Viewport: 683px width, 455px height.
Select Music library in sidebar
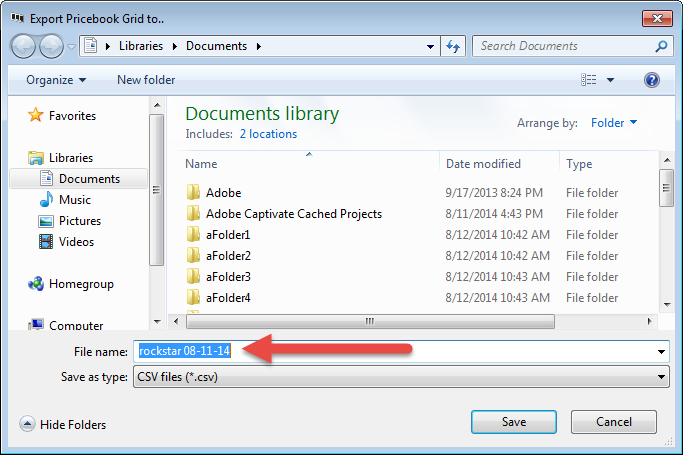pyautogui.click(x=74, y=200)
